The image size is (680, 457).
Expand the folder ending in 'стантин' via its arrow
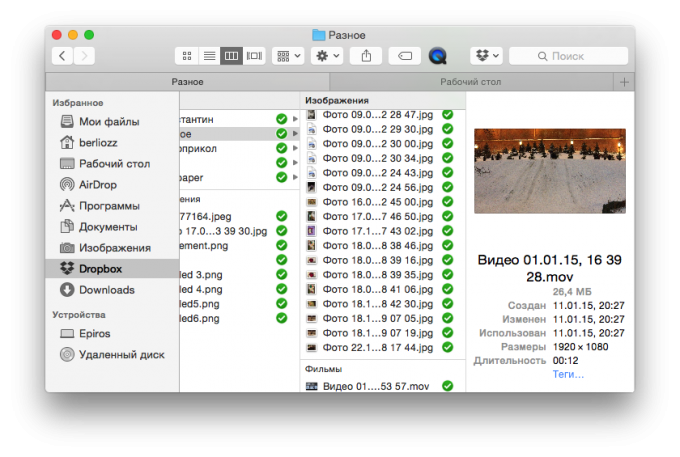(294, 119)
